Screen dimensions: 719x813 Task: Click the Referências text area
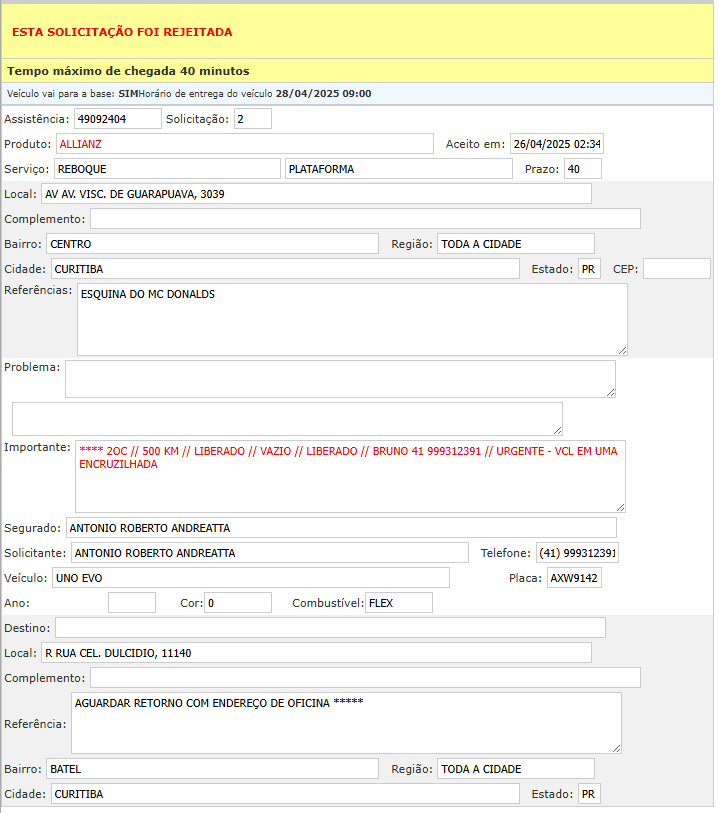tap(352, 319)
